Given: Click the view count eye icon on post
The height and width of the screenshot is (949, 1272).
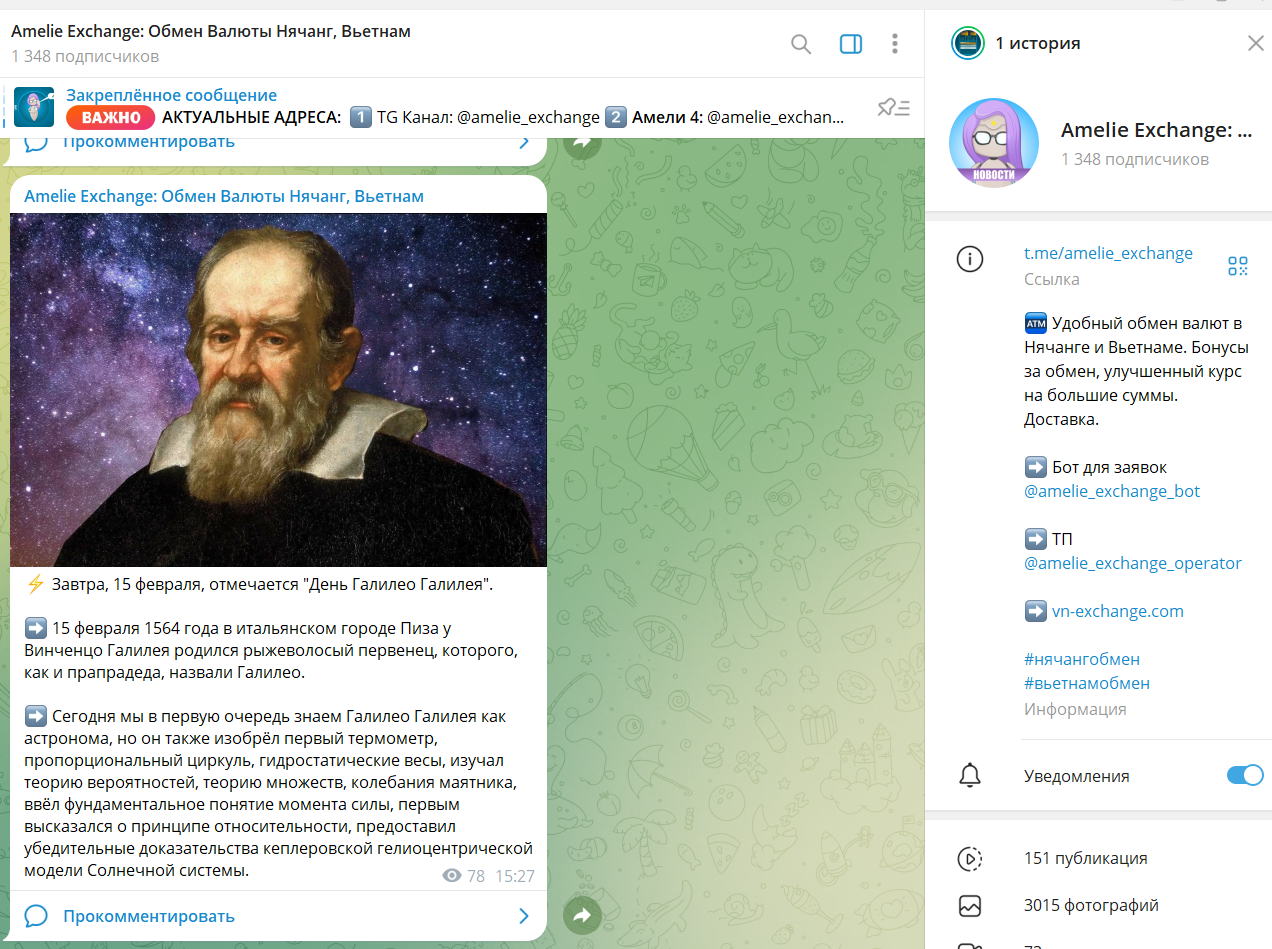Looking at the screenshot, I should 452,876.
